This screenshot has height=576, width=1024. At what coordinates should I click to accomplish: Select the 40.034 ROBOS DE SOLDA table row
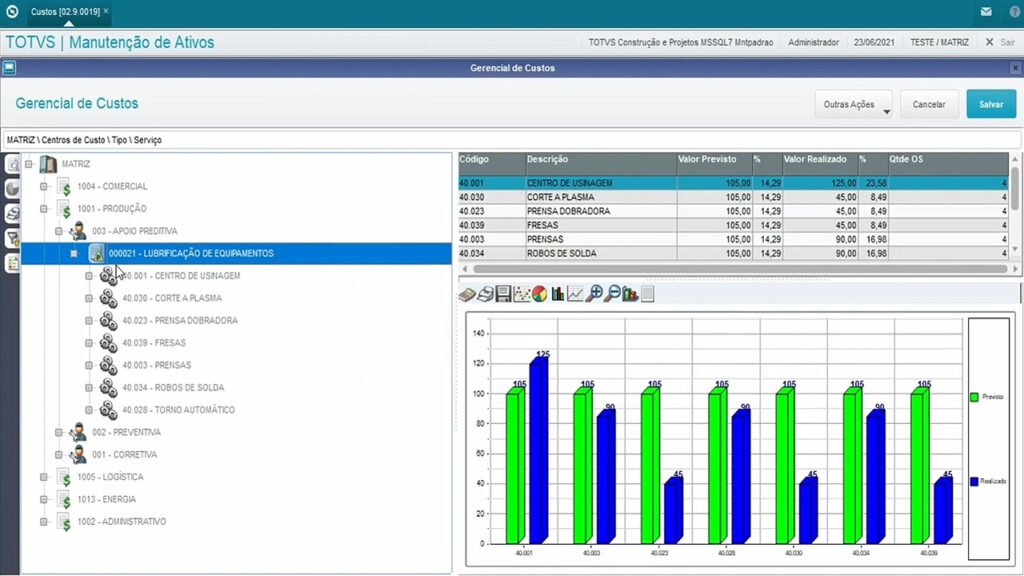(733, 253)
